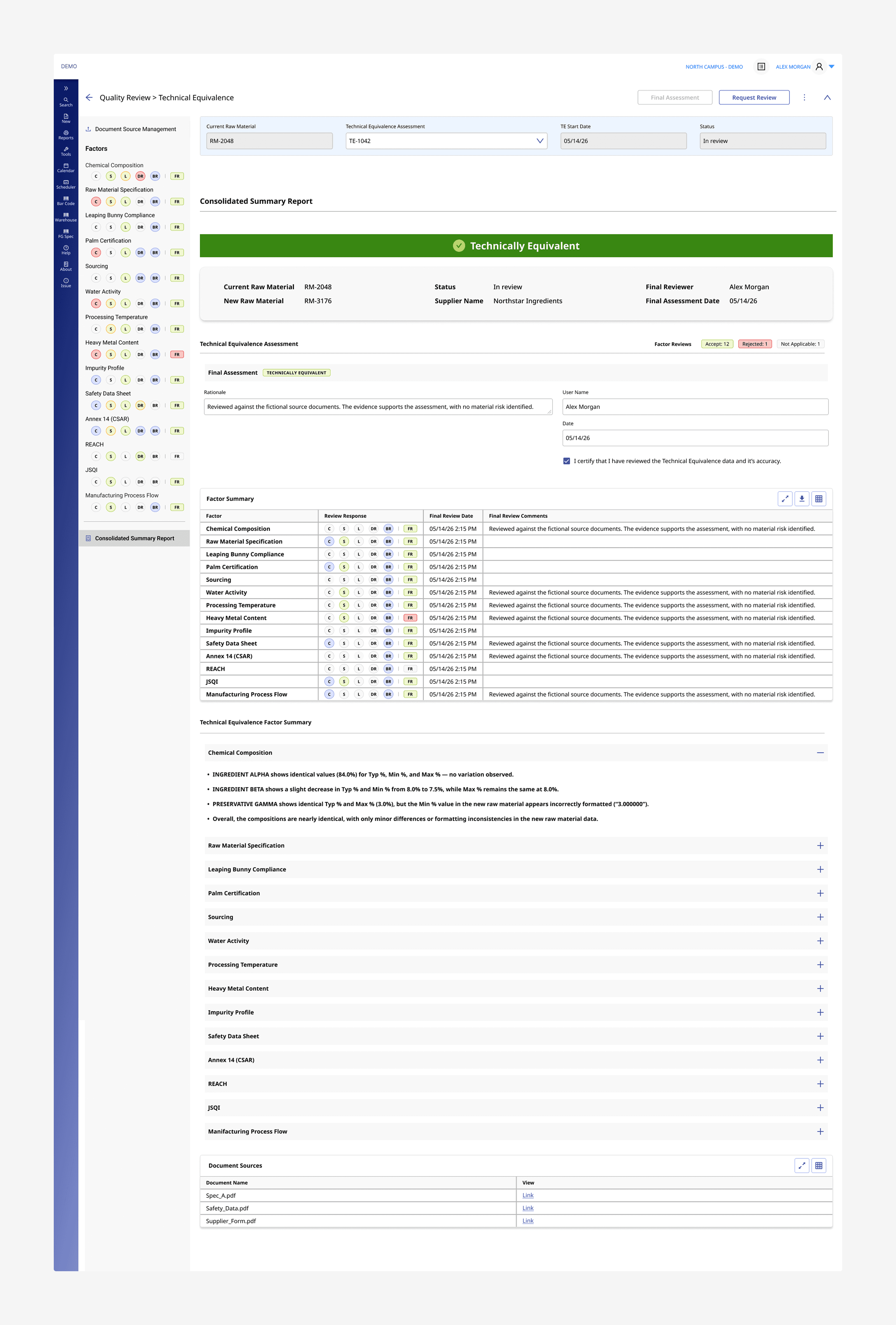The image size is (896, 1325).
Task: Expand the Sourcing factor section
Action: pos(820,917)
